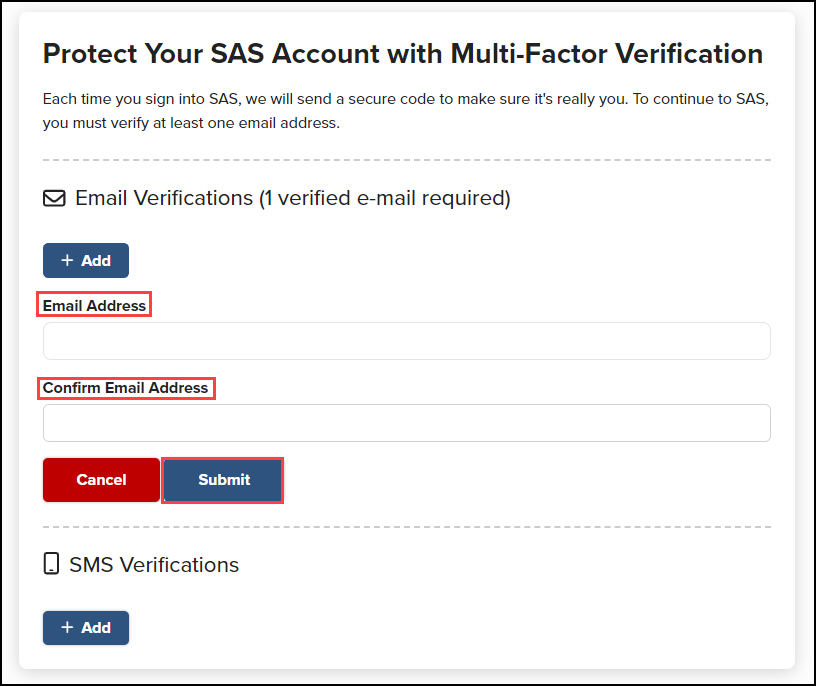
Task: Click the SMS Verifications section heading
Action: tap(153, 564)
